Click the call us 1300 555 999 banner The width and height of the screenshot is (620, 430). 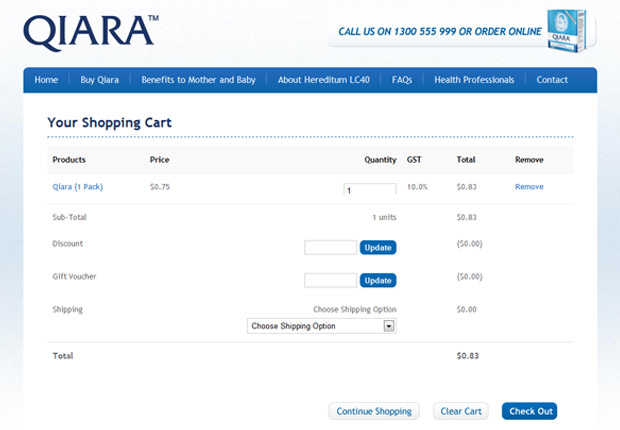click(440, 32)
